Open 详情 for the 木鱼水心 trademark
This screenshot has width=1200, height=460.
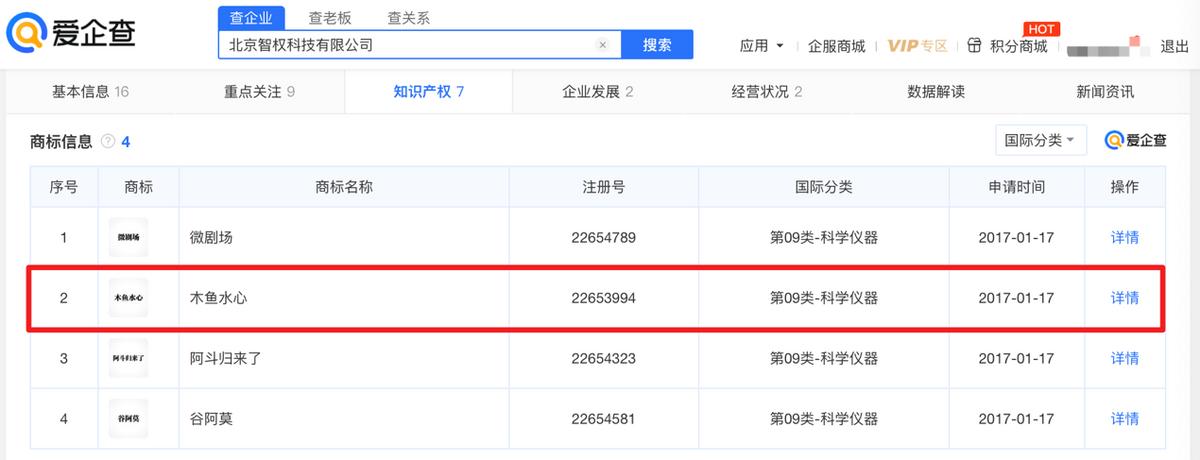point(1125,298)
